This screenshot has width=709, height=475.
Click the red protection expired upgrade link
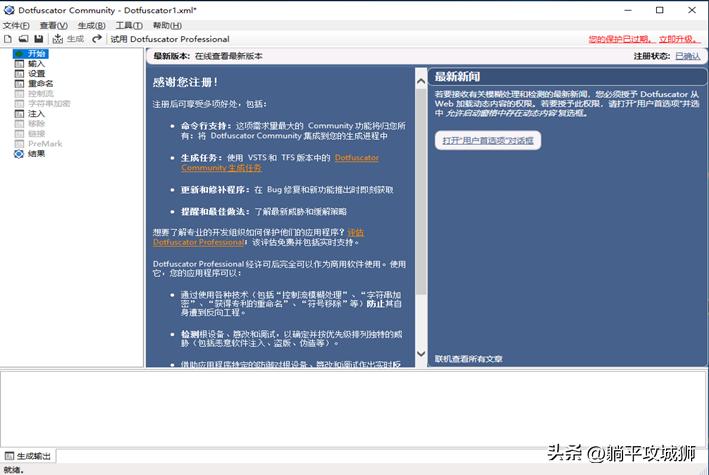tap(644, 40)
